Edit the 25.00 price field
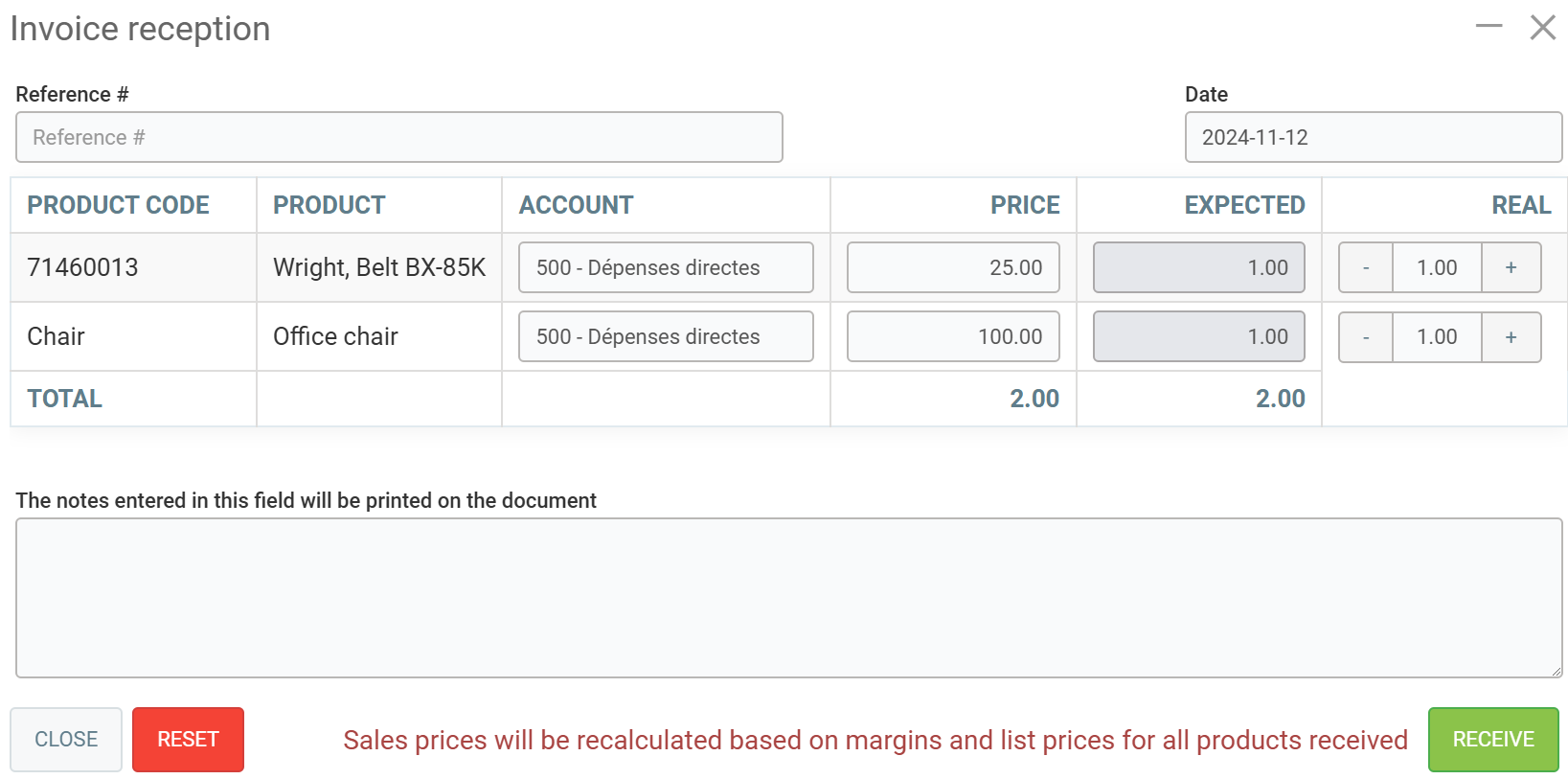The image size is (1568, 779). coord(952,267)
